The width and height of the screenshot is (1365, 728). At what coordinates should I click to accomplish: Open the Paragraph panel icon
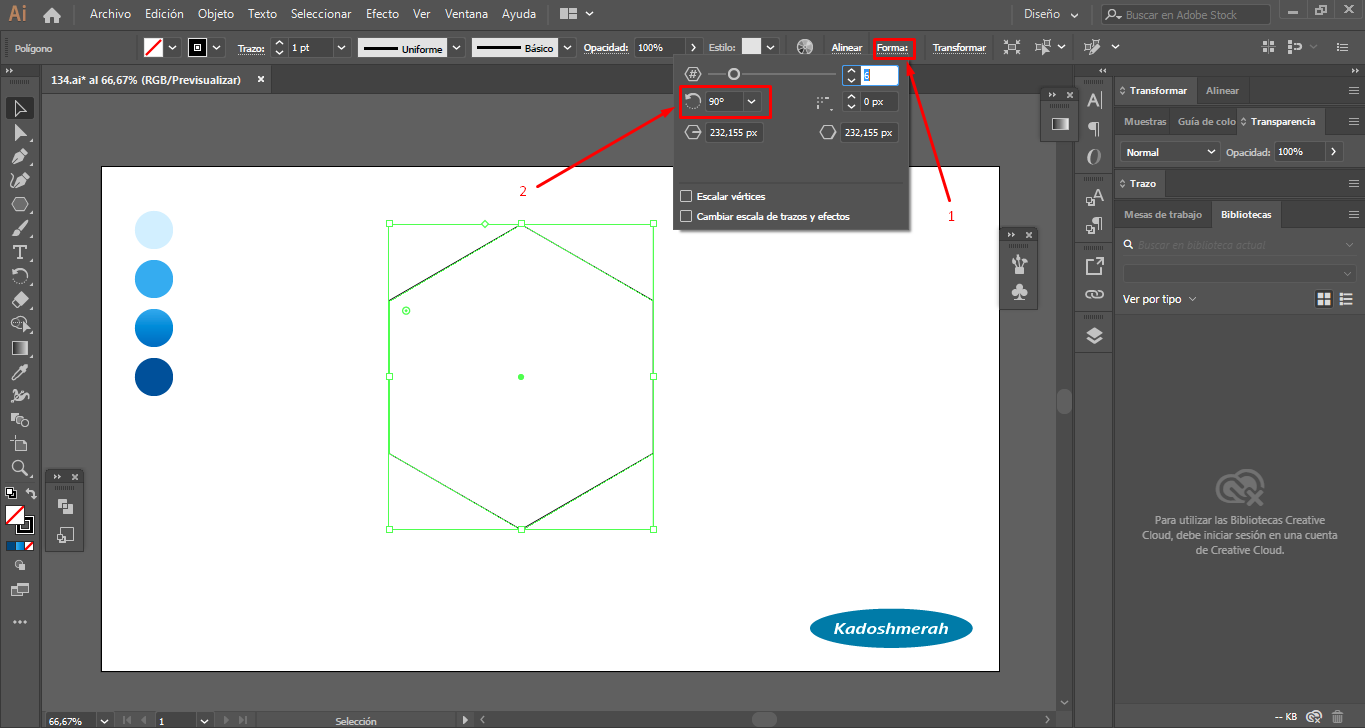1094,128
